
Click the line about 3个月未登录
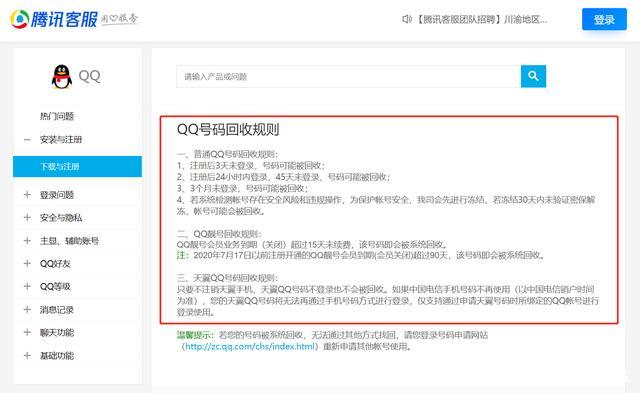click(242, 188)
